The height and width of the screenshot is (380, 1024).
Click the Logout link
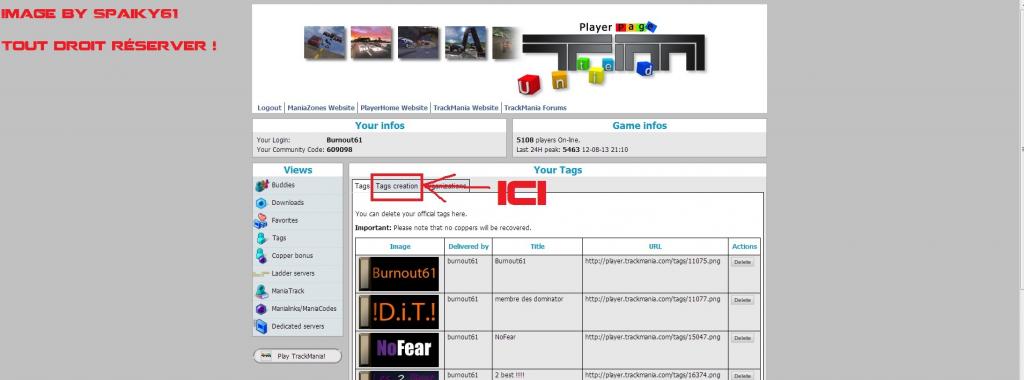[269, 108]
